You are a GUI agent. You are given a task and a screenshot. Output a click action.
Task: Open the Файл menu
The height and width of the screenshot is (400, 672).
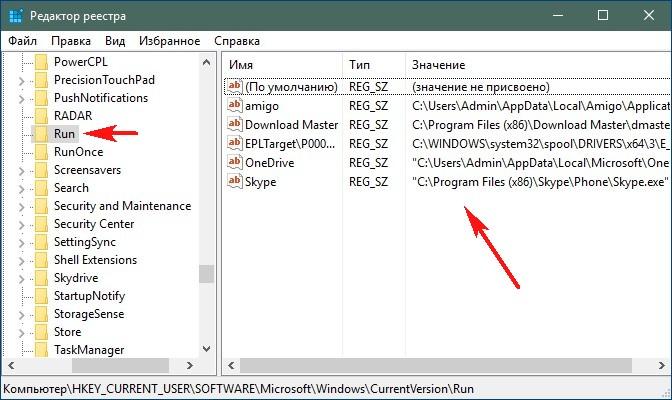23,41
